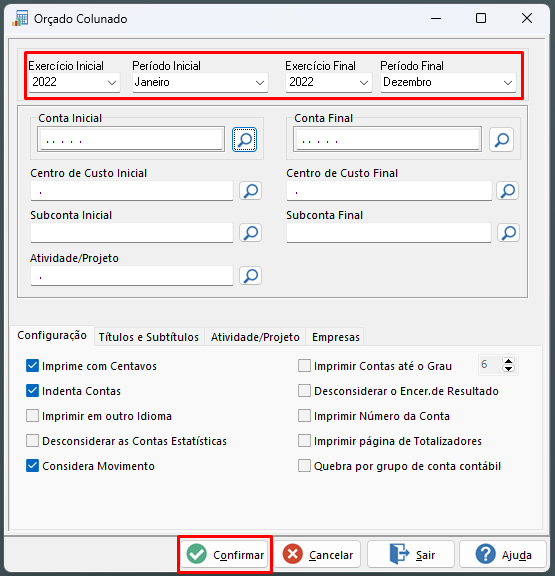The height and width of the screenshot is (576, 555).
Task: Close the Orçado Colunado window
Action: (x=527, y=18)
